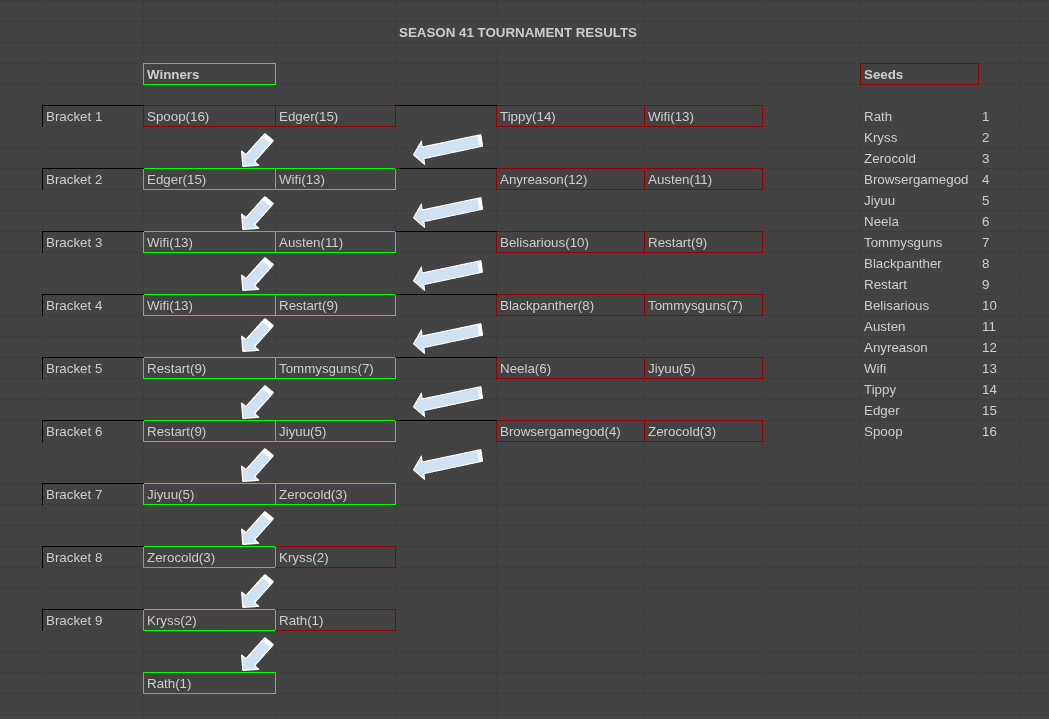Select the Tommysguns(7) cell in Bracket 5 row
Image resolution: width=1049 pixels, height=719 pixels.
click(x=335, y=368)
